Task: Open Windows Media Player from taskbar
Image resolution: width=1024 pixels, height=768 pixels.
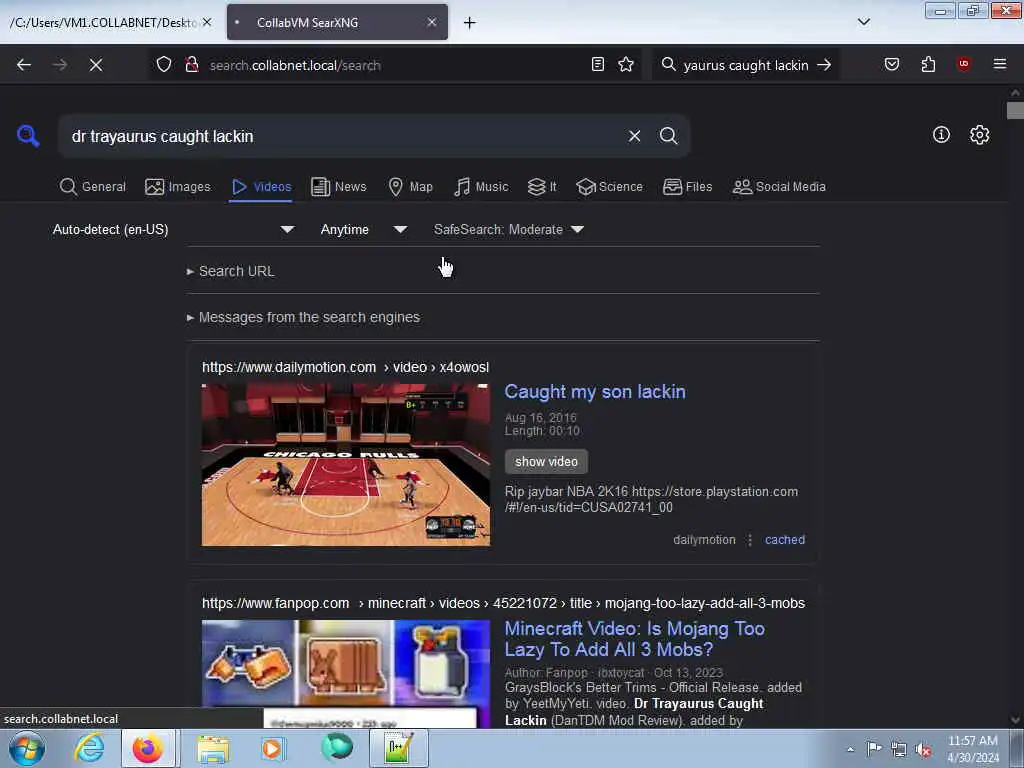Action: pyautogui.click(x=273, y=748)
